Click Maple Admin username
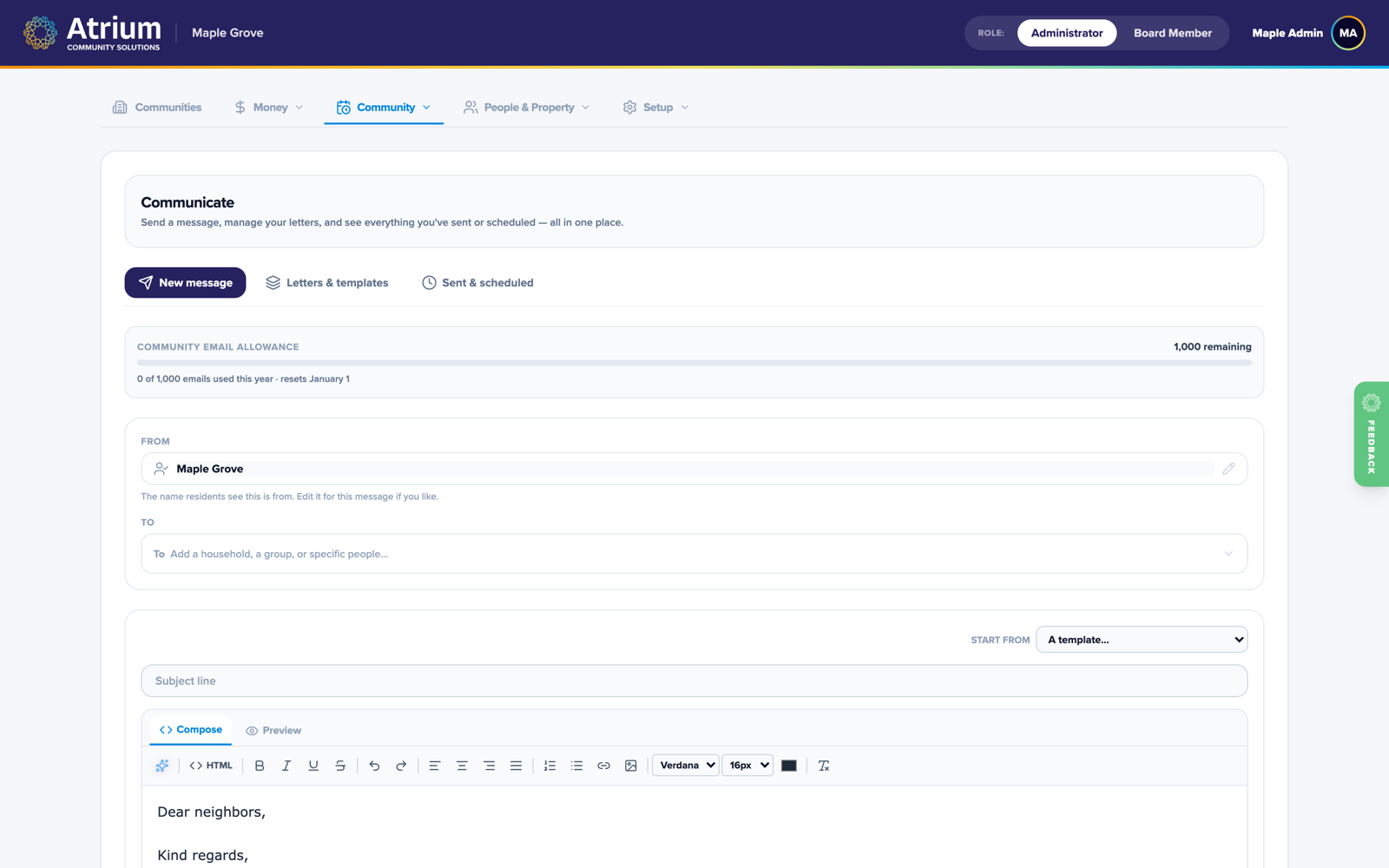This screenshot has height=868, width=1389. tap(1287, 33)
